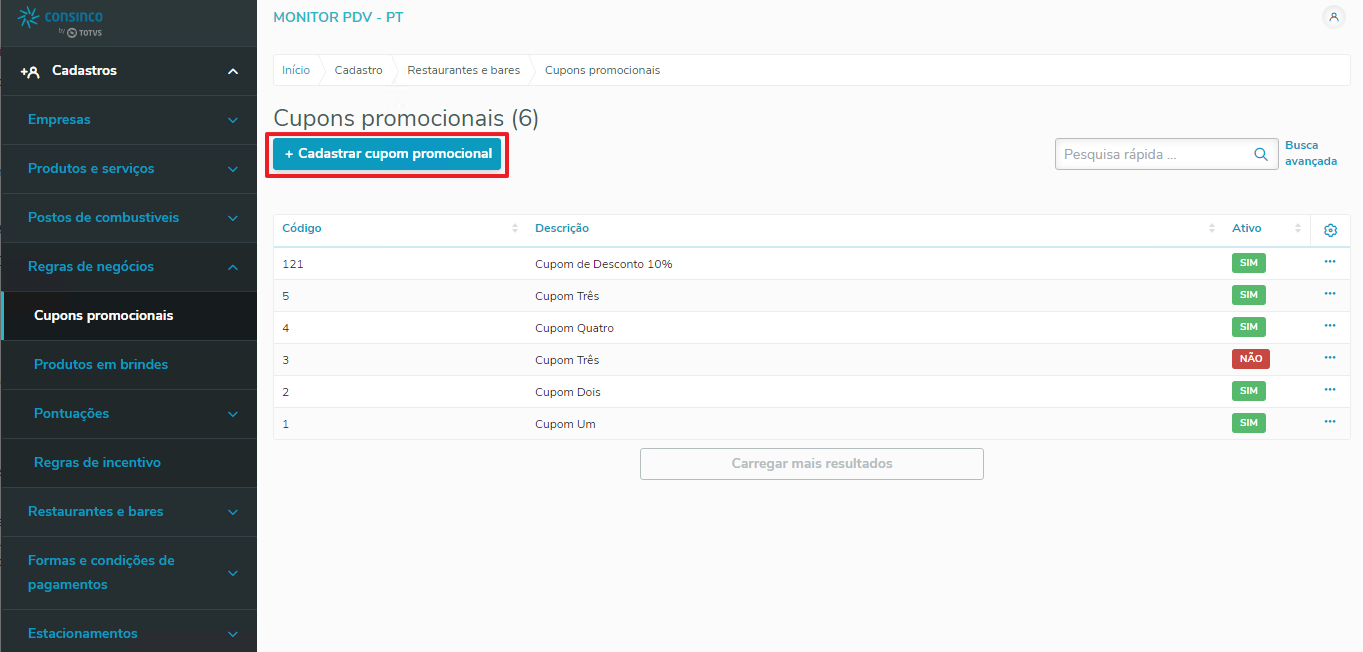Screen dimensions: 1363x652
Task: Open actions menu for Cupom Um
Action: (1330, 422)
